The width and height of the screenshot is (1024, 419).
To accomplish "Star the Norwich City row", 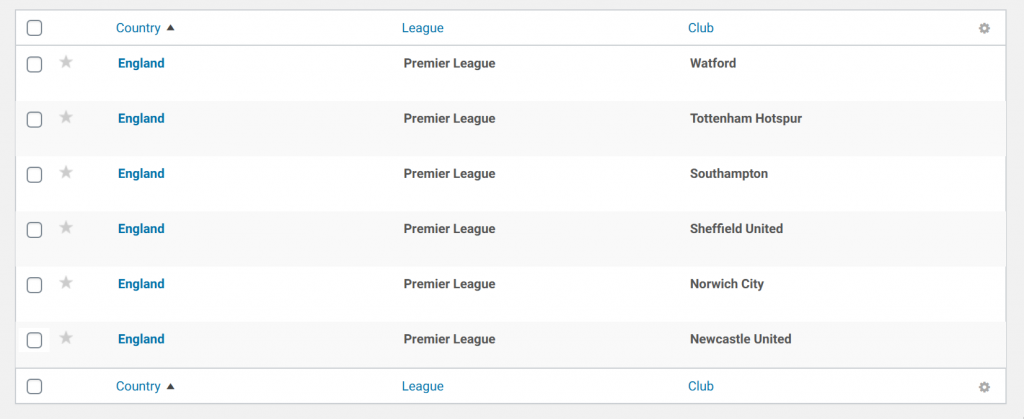I will tap(66, 282).
